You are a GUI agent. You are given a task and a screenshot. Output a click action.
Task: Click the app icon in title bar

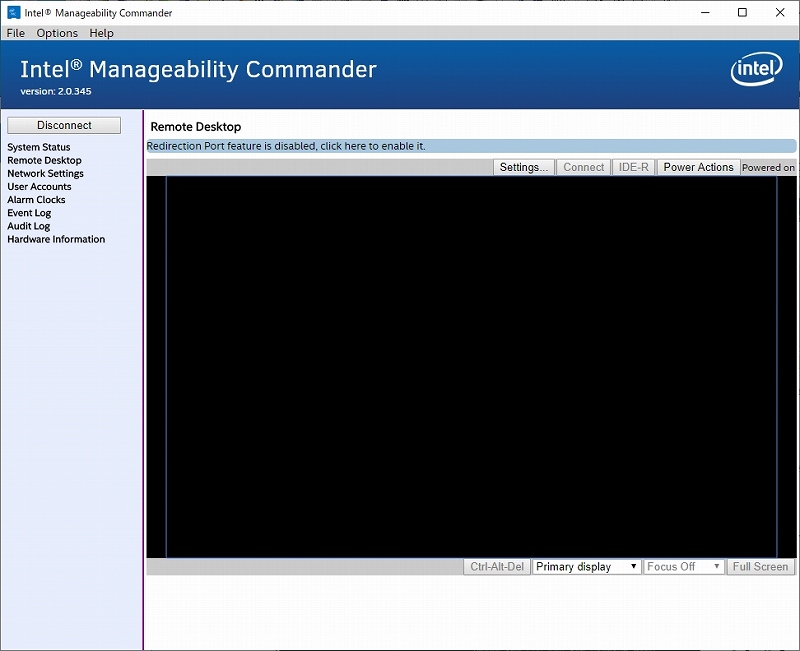[x=14, y=13]
